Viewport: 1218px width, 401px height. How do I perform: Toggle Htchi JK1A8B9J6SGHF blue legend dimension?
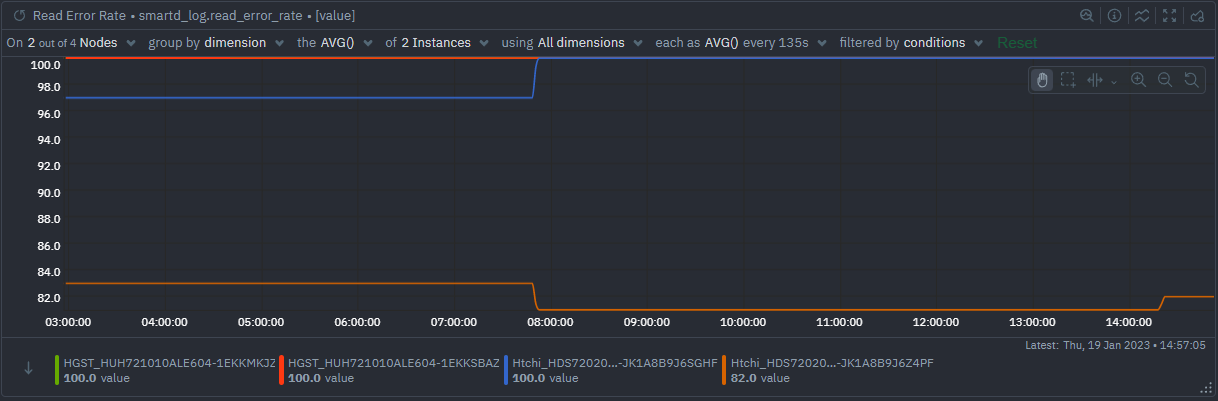point(612,370)
